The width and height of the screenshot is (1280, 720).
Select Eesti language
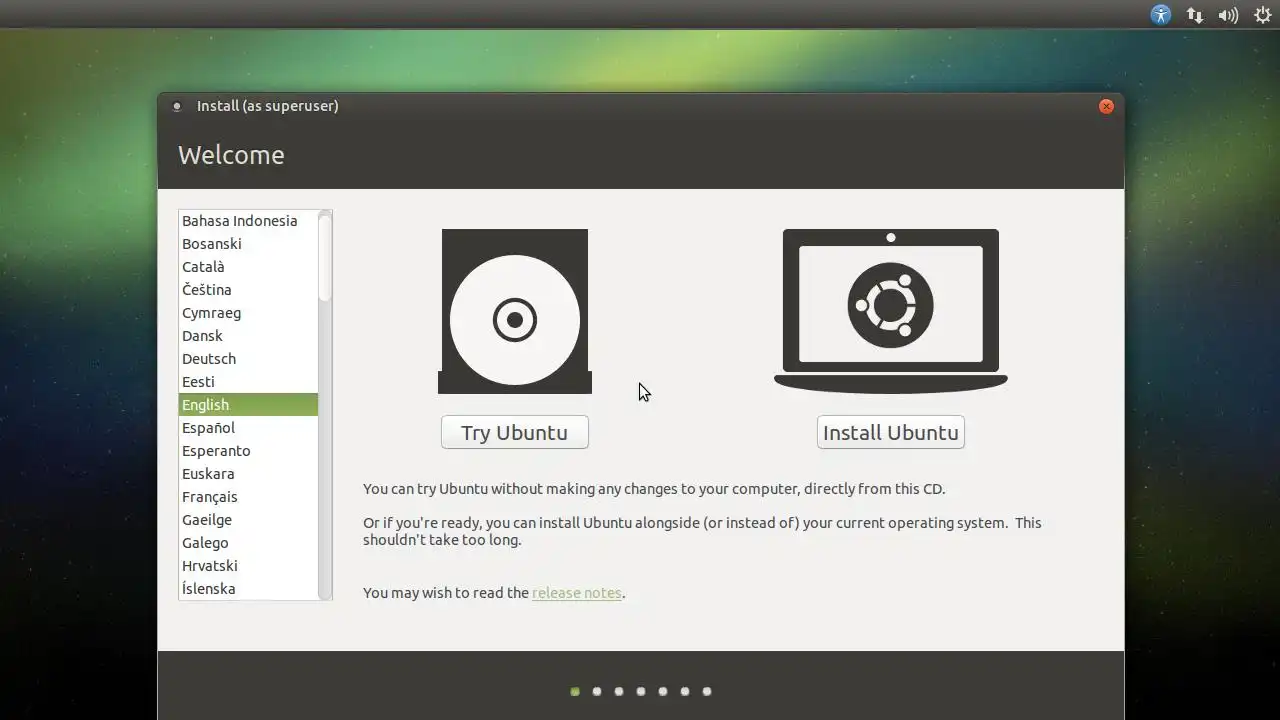coord(248,382)
